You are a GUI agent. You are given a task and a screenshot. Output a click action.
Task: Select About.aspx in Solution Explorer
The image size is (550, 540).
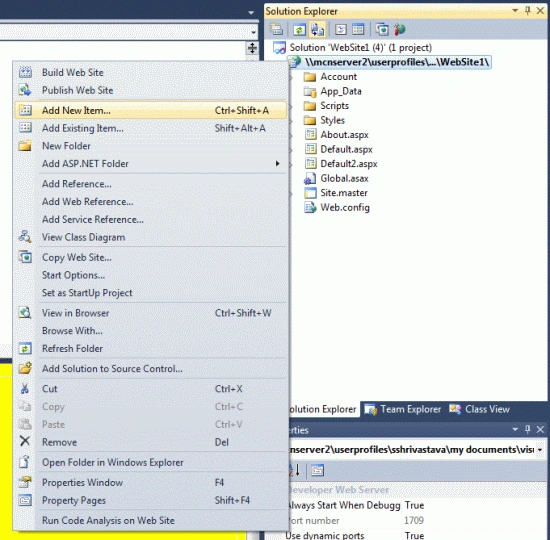(x=336, y=135)
